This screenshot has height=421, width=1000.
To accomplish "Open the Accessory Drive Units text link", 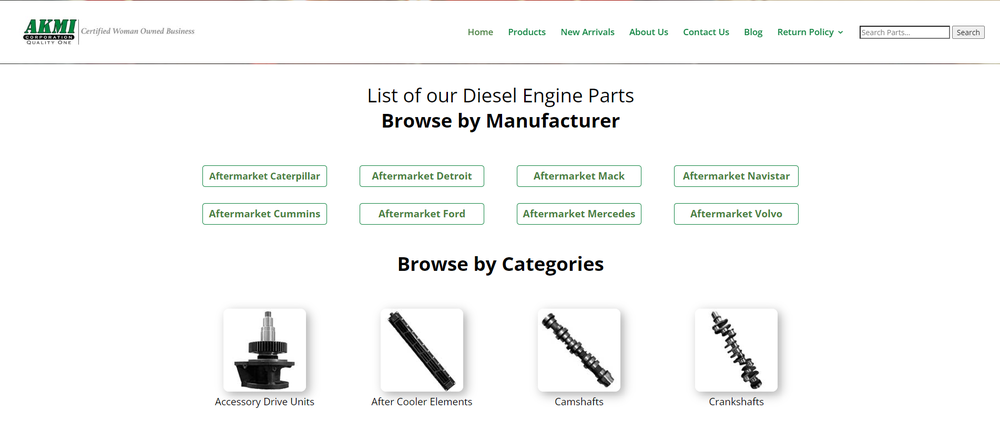I will click(265, 402).
